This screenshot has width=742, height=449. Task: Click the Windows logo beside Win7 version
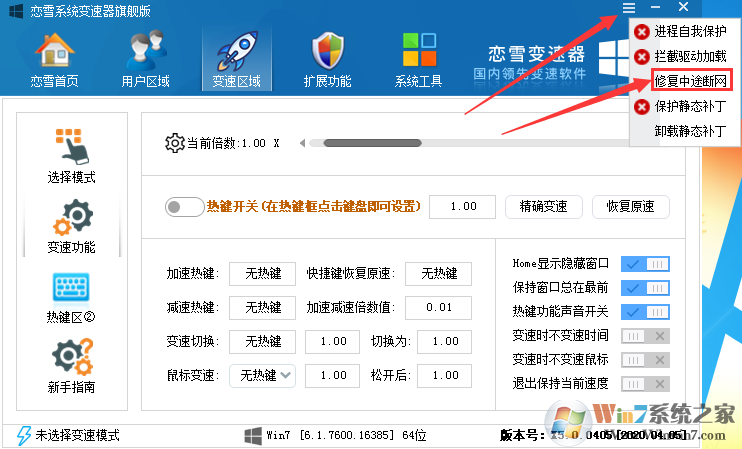point(253,435)
